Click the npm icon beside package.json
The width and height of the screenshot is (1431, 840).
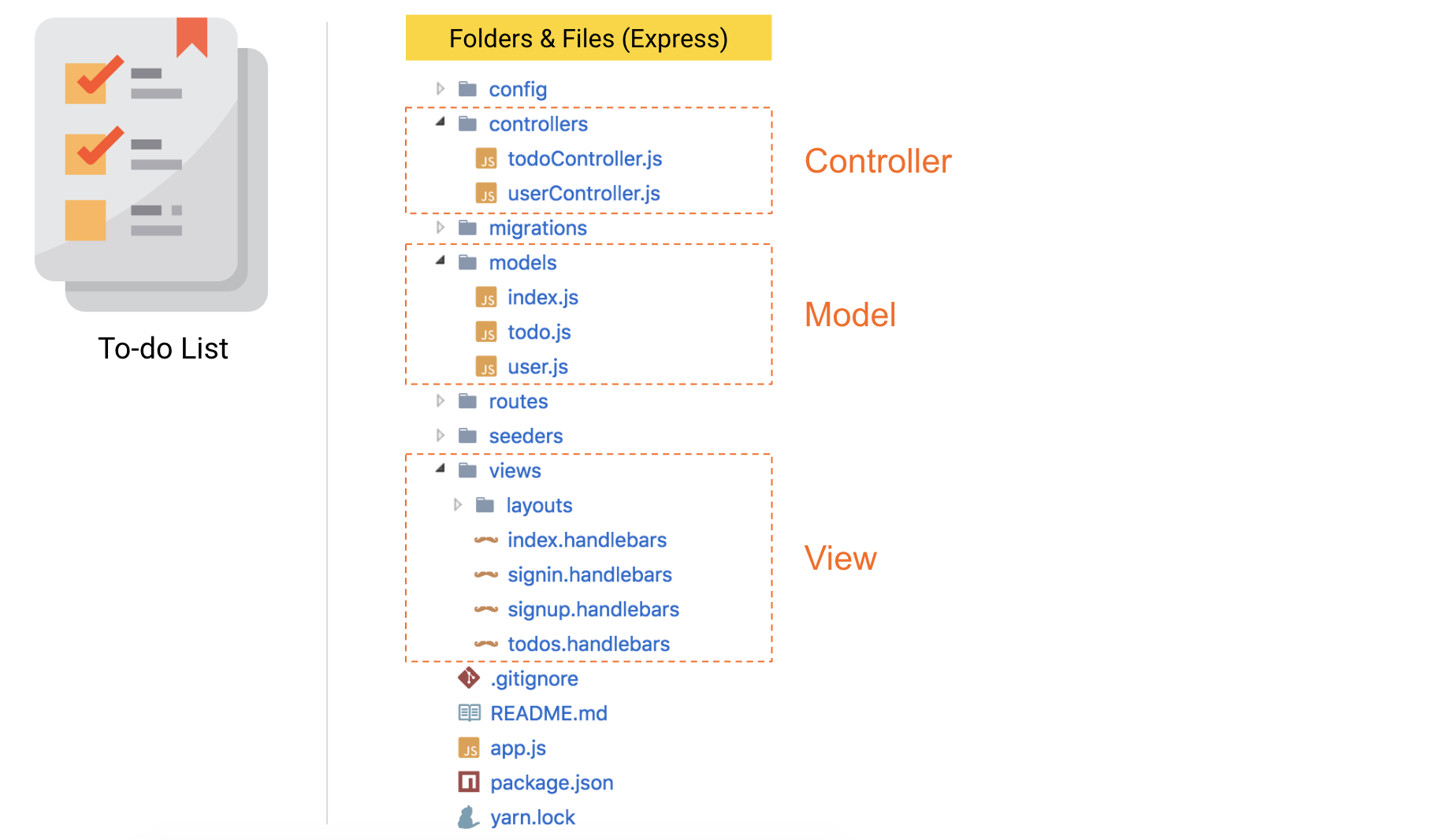(469, 782)
